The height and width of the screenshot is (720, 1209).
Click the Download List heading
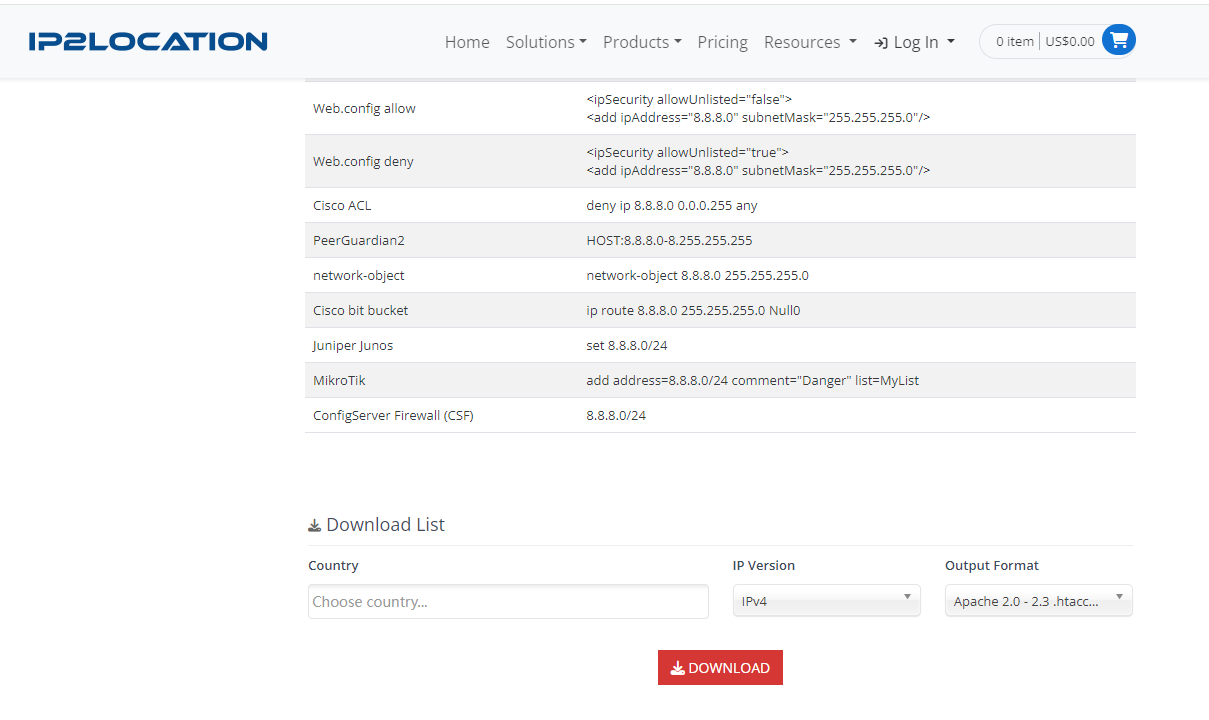tap(376, 525)
